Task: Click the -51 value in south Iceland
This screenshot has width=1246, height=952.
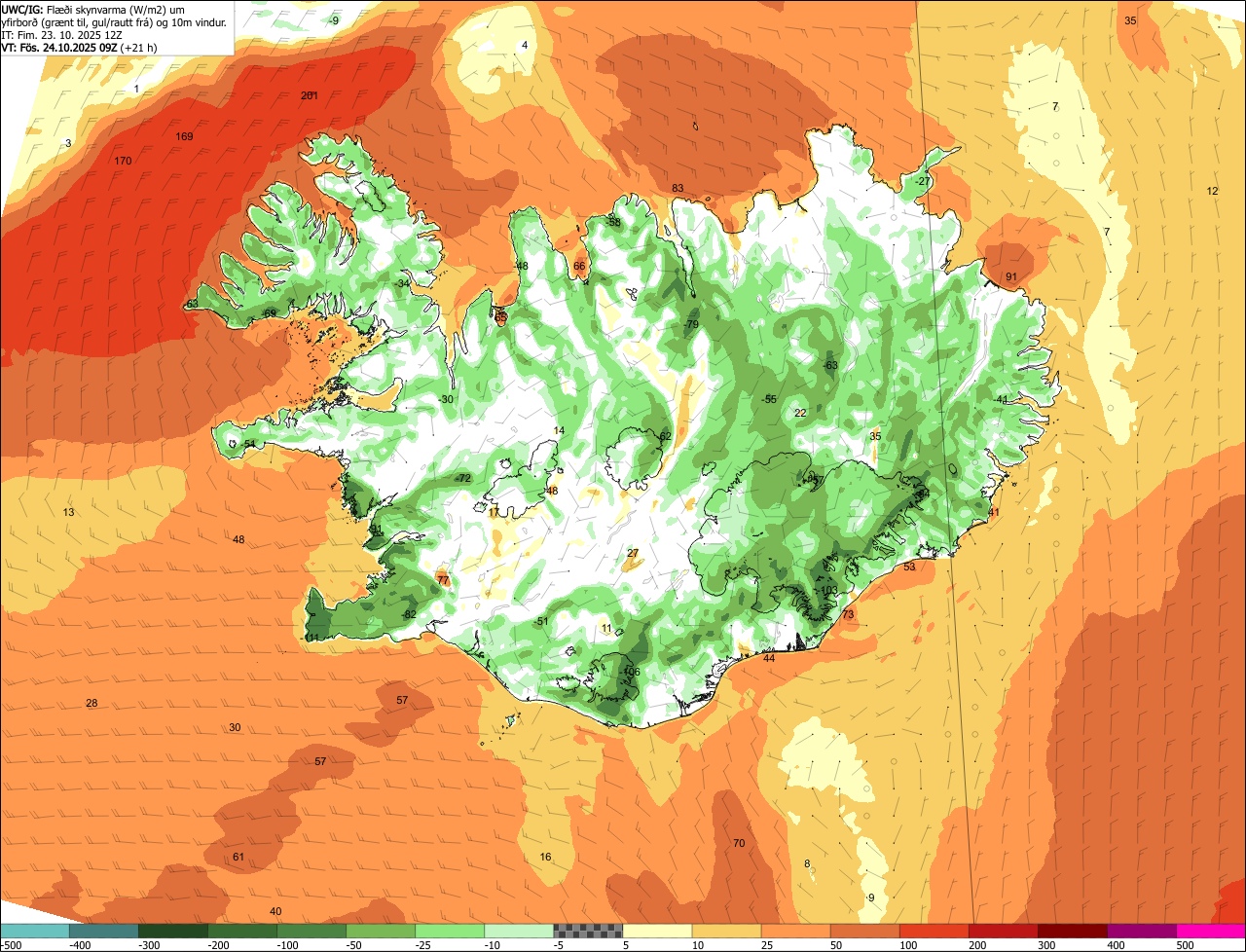Action: coord(542,621)
